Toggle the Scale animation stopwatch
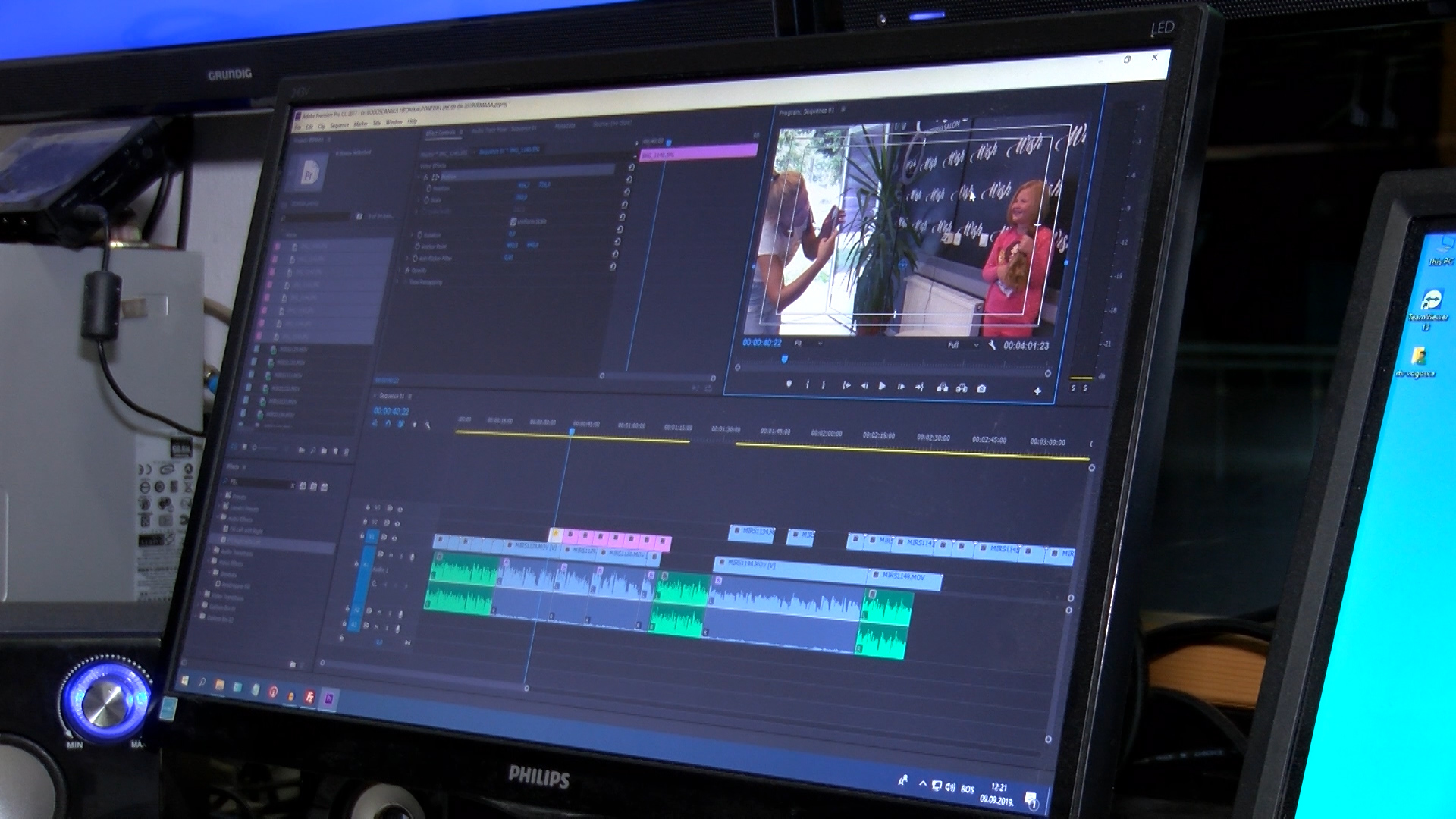 (x=427, y=200)
